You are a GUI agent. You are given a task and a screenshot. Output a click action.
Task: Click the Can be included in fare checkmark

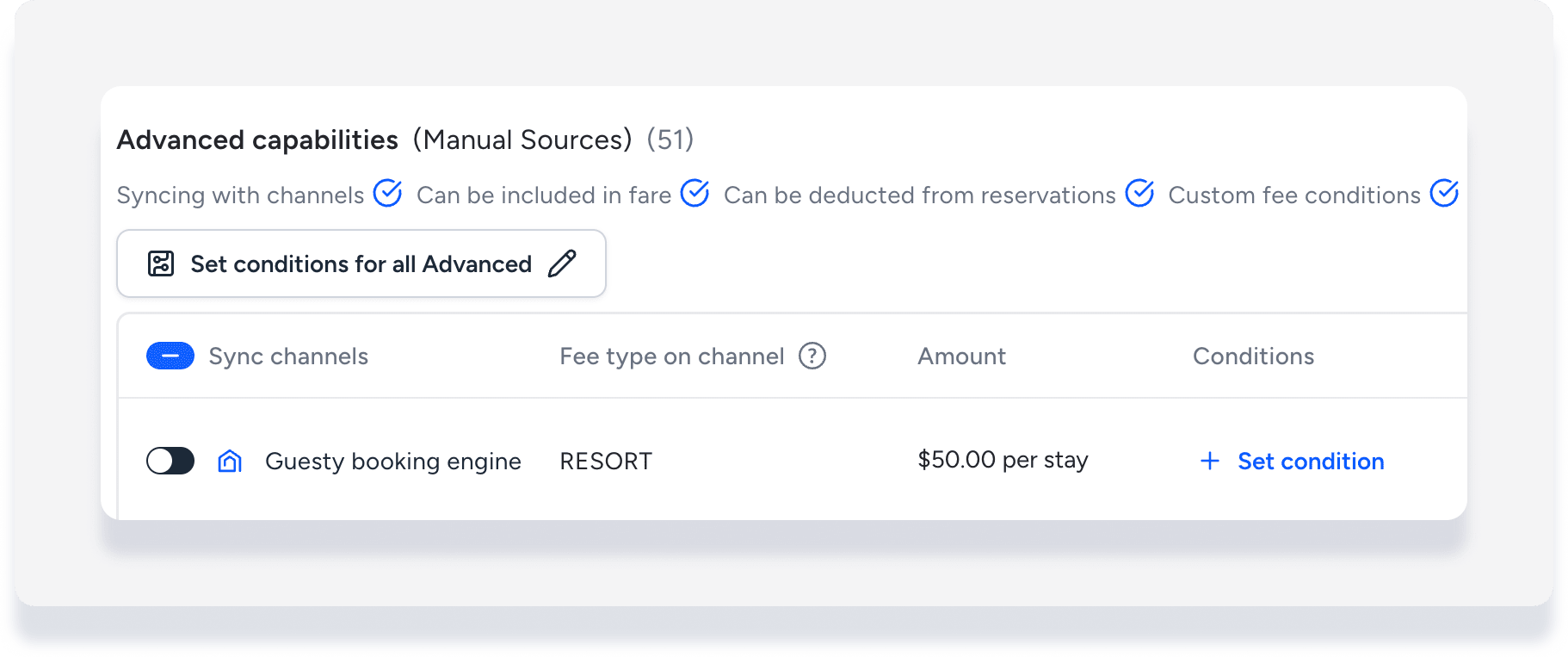coord(694,194)
